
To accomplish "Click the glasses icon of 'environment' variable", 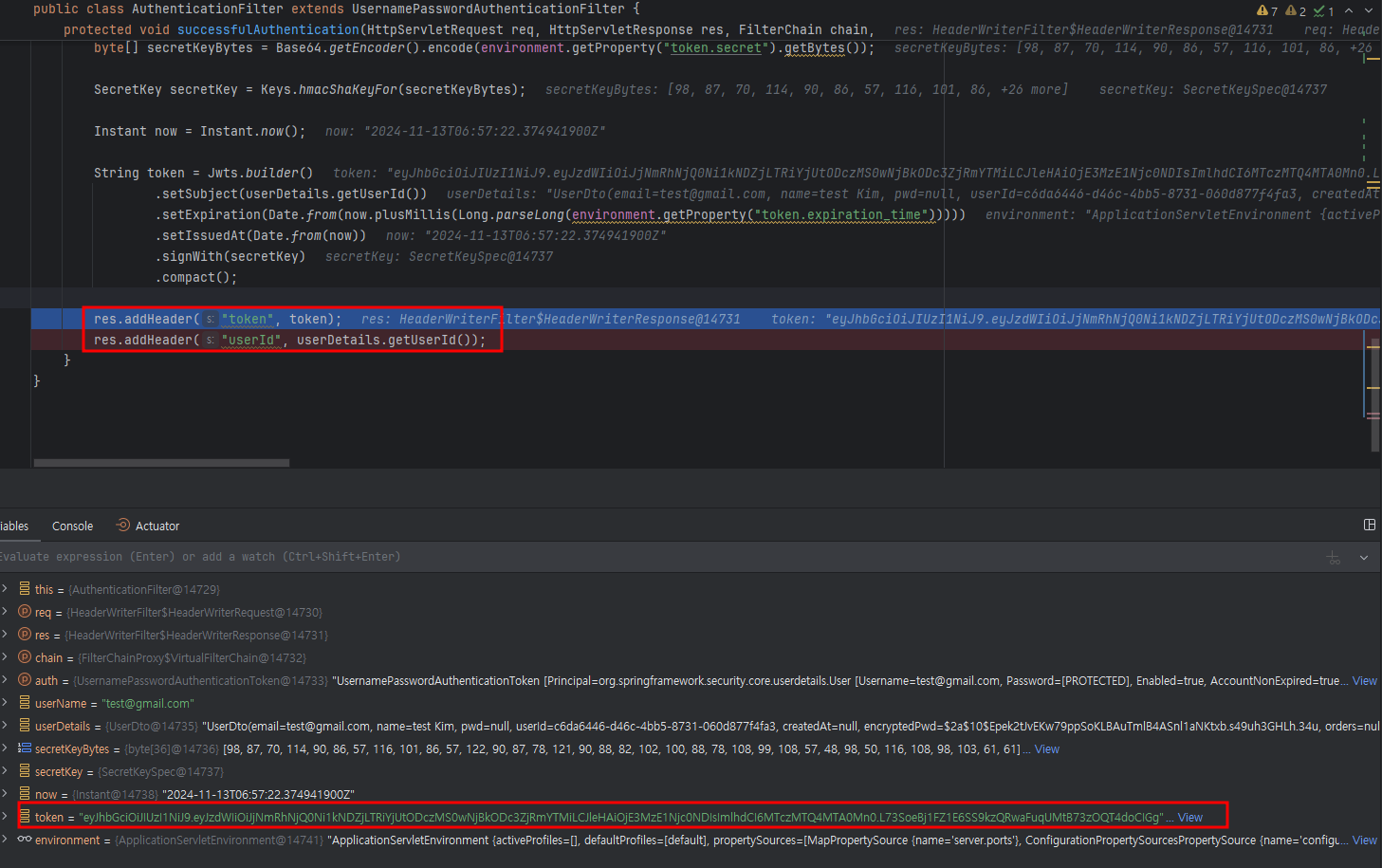I will pos(25,840).
